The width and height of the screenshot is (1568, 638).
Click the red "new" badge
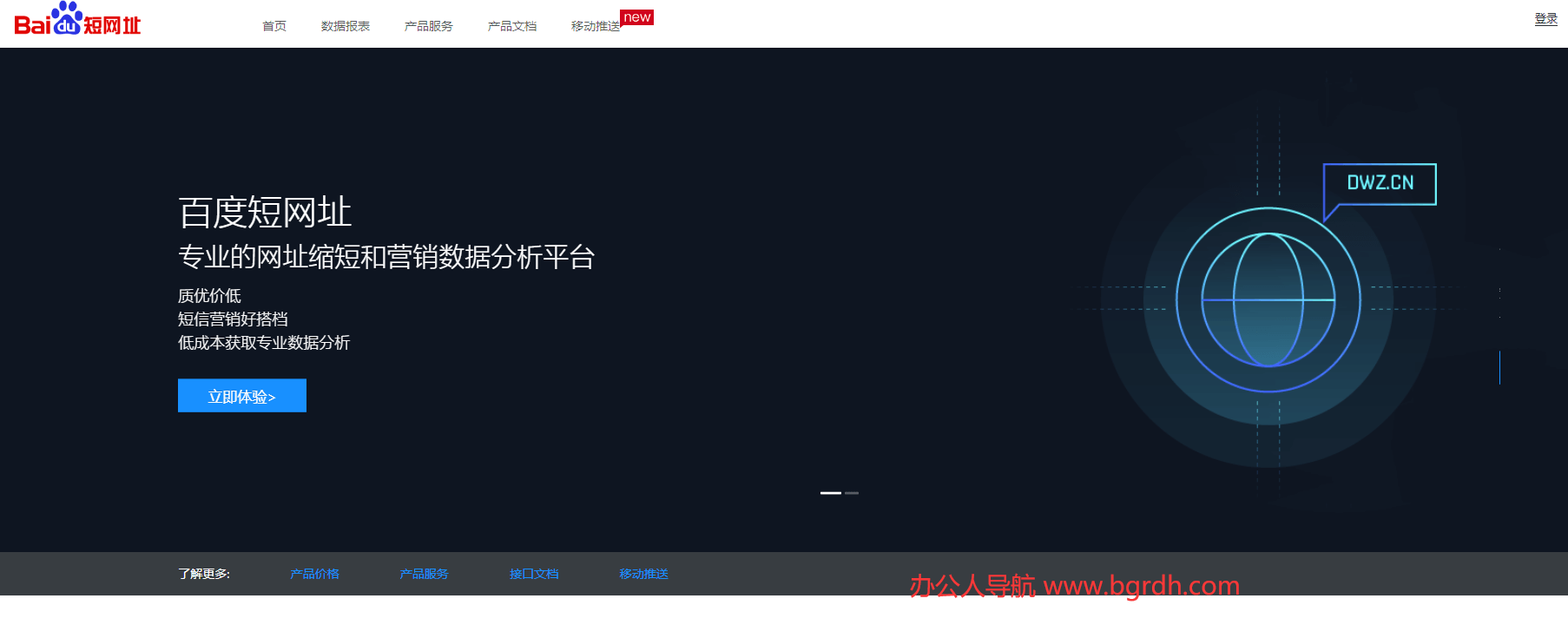coord(636,17)
